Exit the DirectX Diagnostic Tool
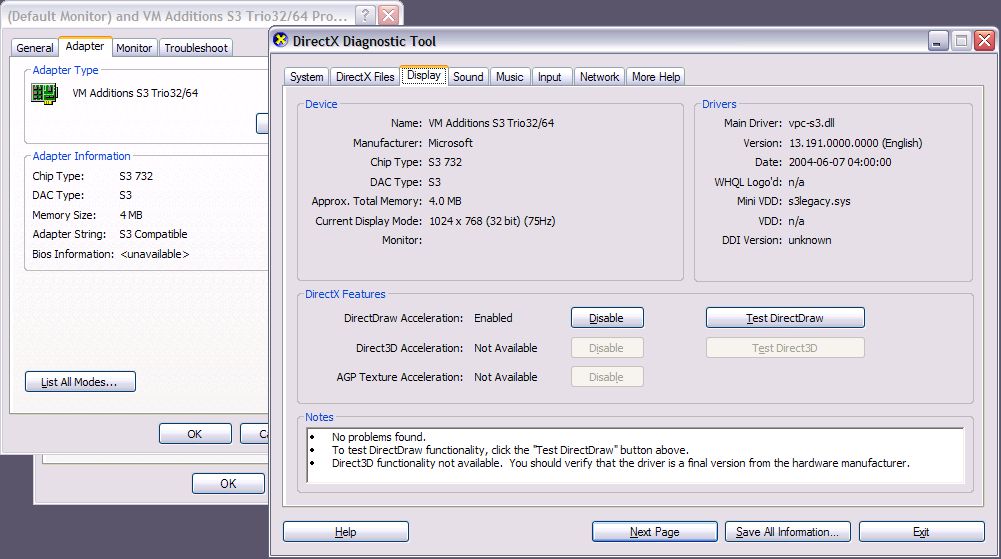This screenshot has width=1001, height=559. pos(921,532)
